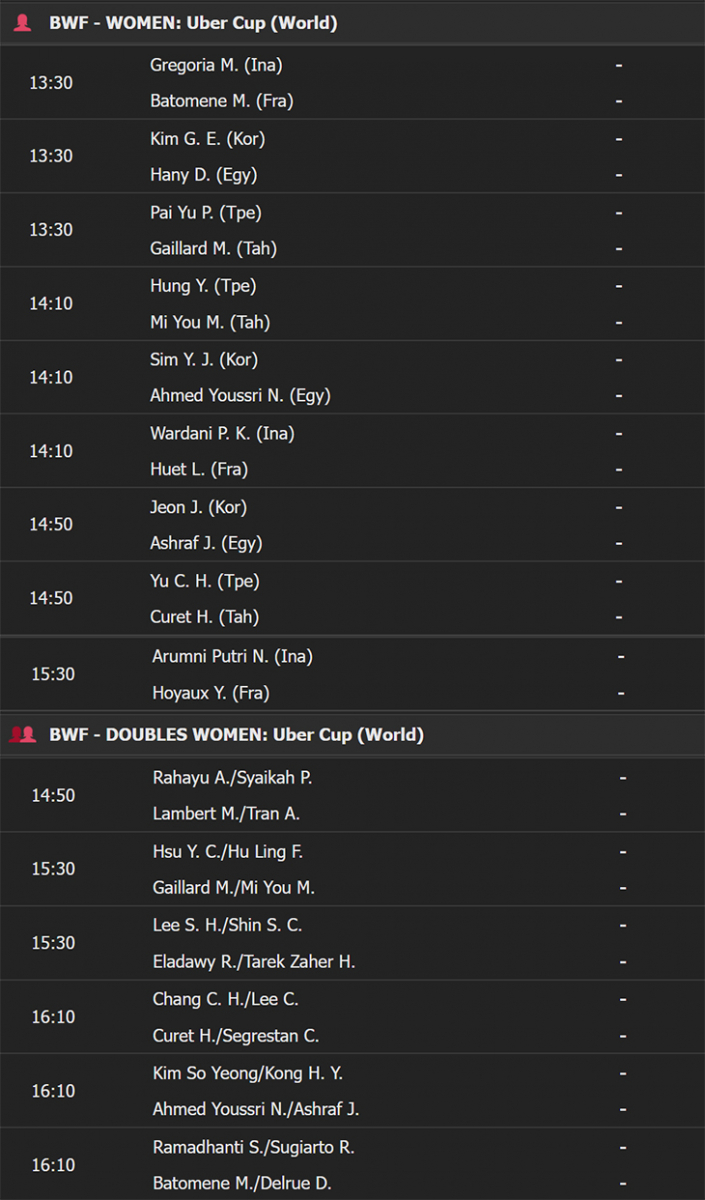Open Wardani P. K. (Ina) match
The height and width of the screenshot is (1200, 705).
click(352, 451)
